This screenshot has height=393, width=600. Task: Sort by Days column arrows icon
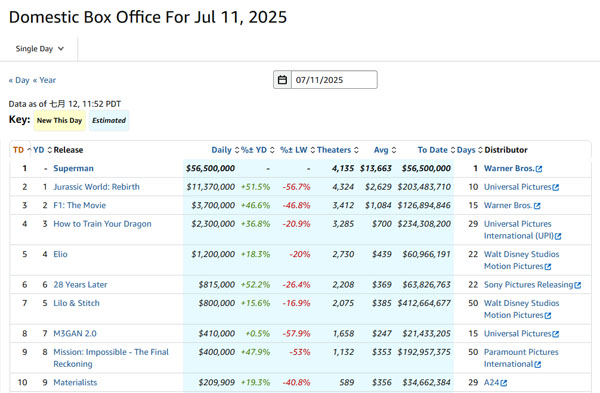(x=480, y=150)
